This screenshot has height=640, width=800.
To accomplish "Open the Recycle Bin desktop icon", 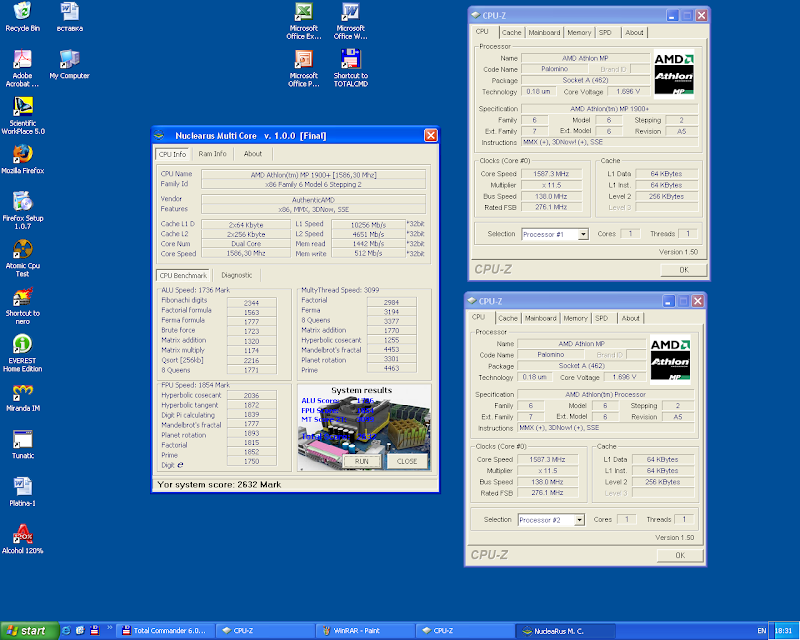I will [22, 16].
